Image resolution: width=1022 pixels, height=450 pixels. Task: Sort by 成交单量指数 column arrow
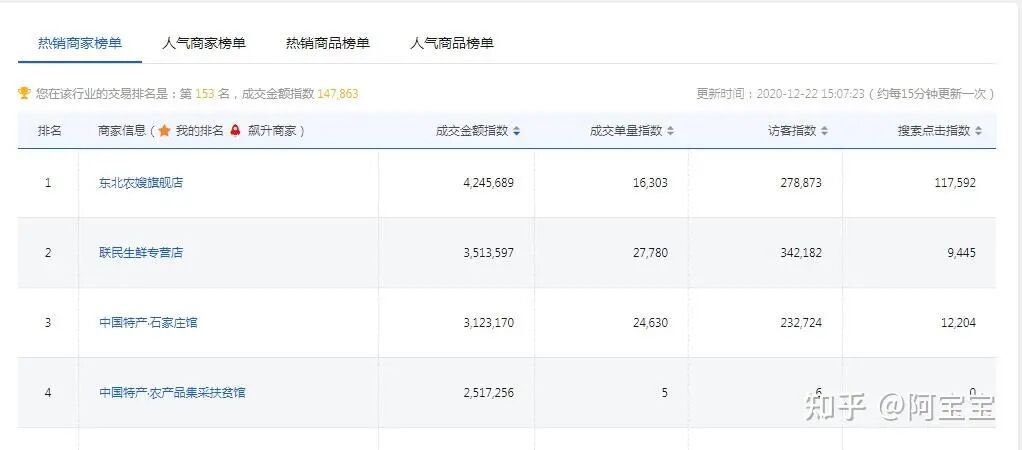[670, 131]
